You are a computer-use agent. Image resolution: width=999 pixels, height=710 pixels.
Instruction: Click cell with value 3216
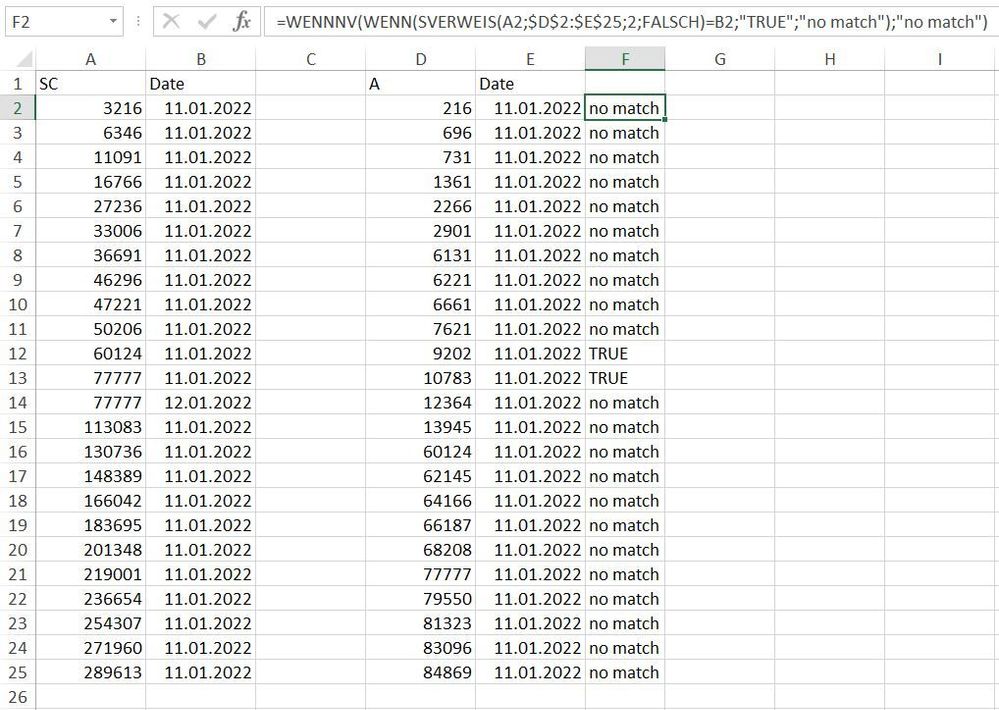pyautogui.click(x=90, y=108)
